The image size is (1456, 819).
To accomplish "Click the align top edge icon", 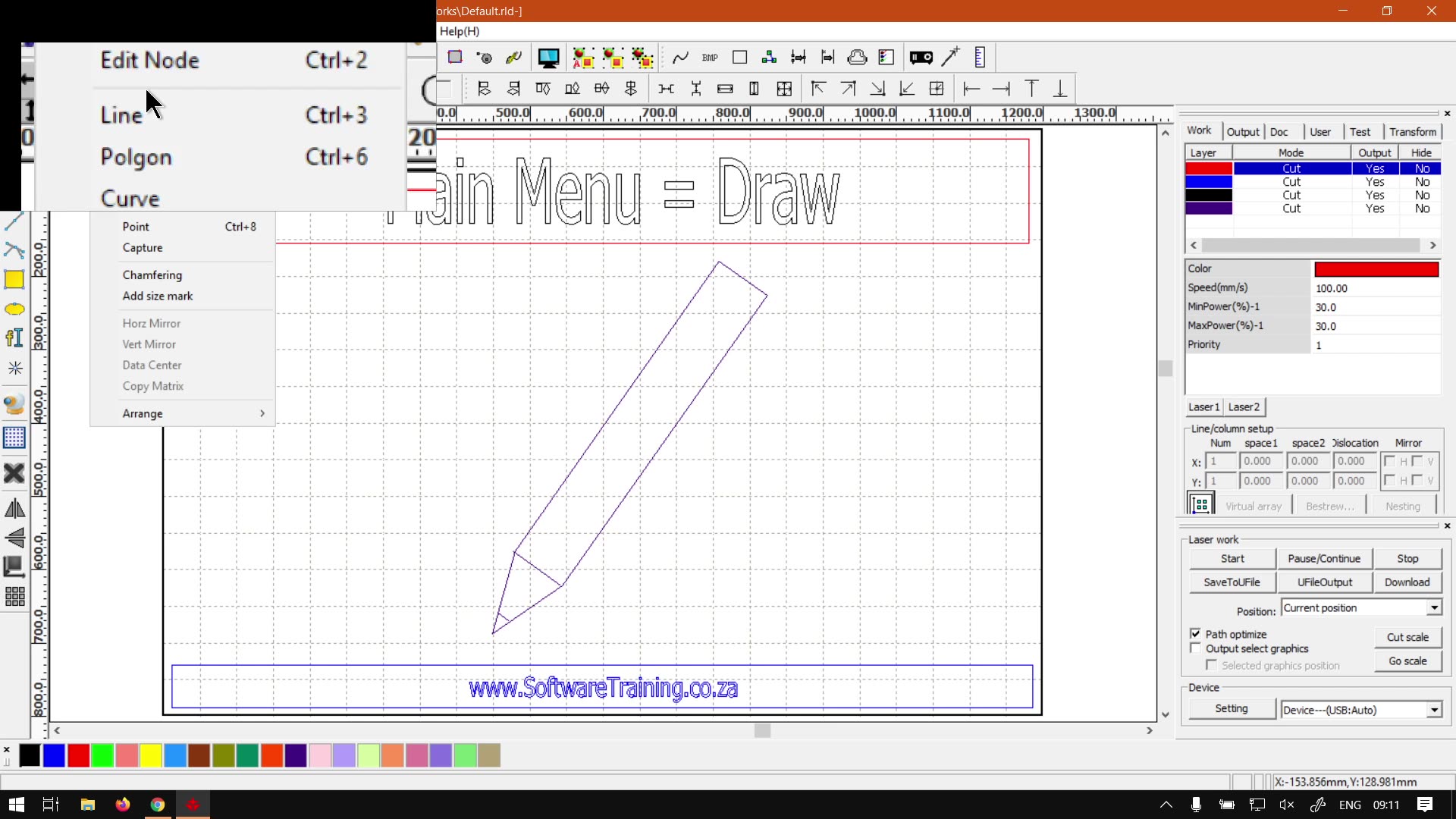I will [1031, 89].
